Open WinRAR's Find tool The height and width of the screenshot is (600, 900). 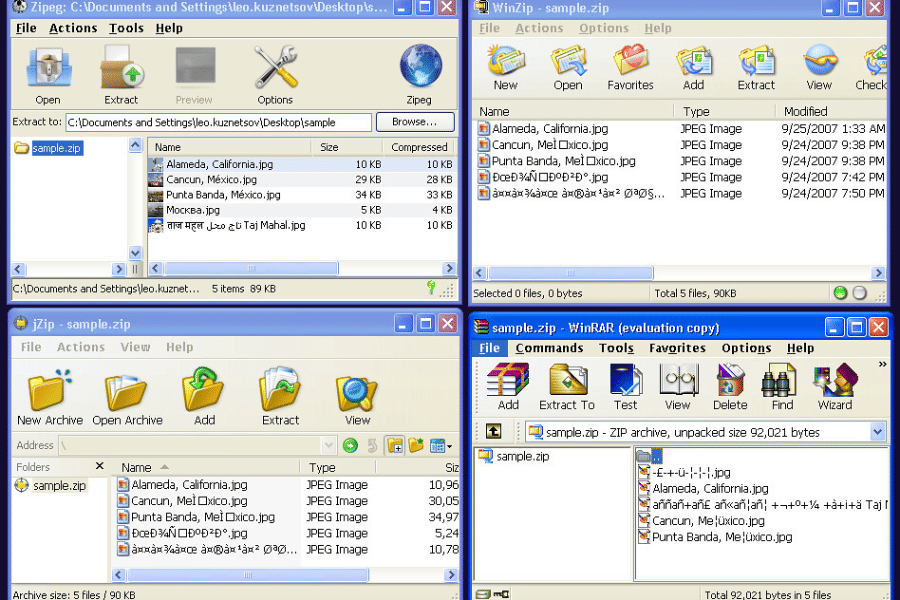pos(780,383)
